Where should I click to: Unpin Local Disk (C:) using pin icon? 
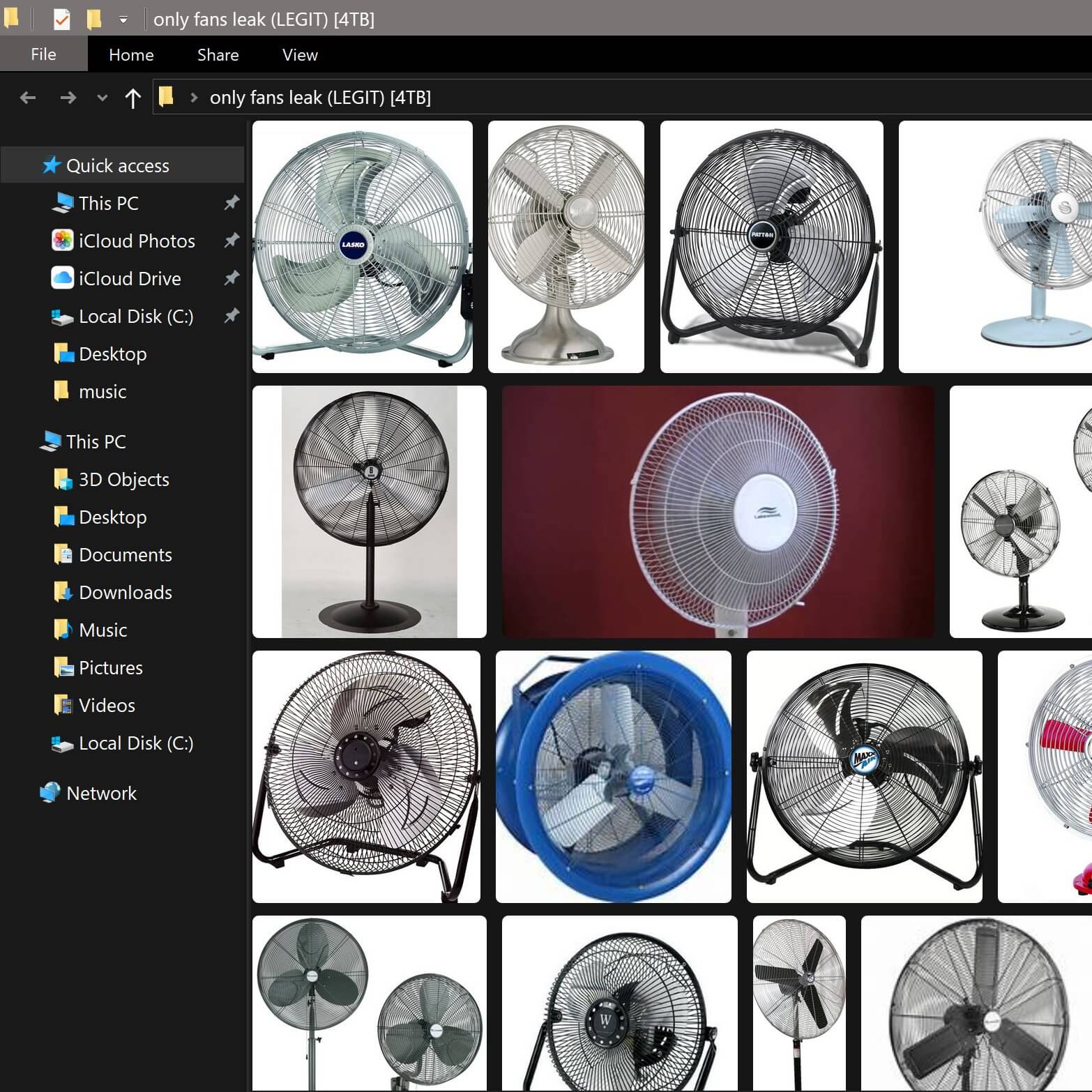click(232, 316)
